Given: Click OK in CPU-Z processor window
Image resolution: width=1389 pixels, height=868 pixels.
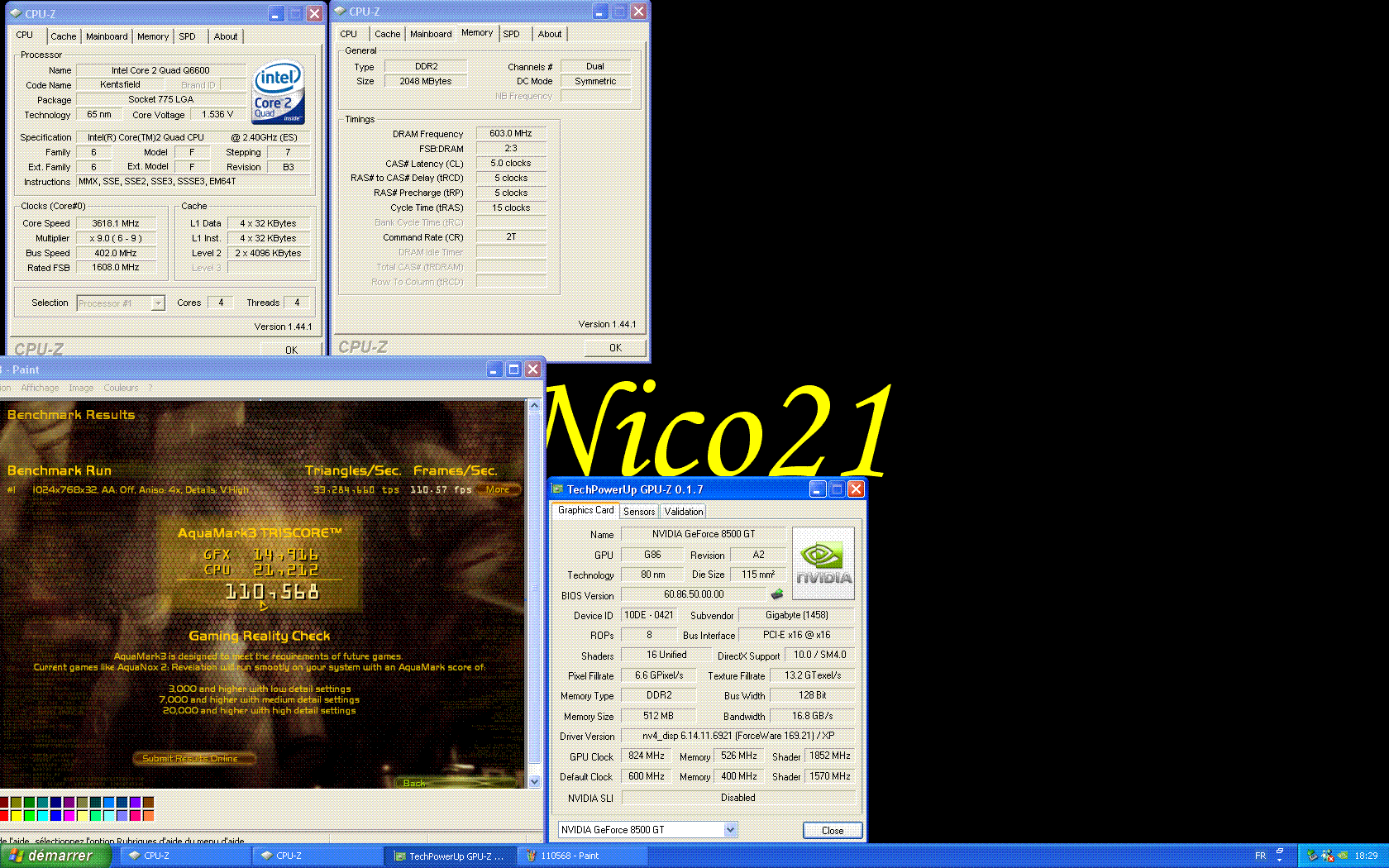Looking at the screenshot, I should [291, 350].
